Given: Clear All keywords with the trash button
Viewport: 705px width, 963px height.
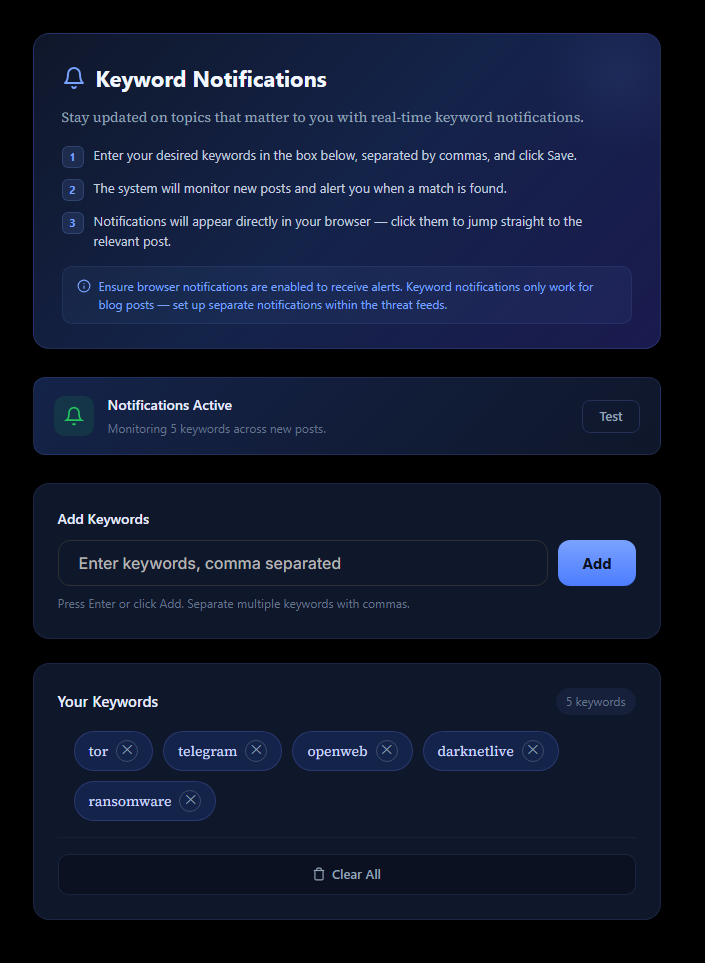Looking at the screenshot, I should [x=346, y=874].
